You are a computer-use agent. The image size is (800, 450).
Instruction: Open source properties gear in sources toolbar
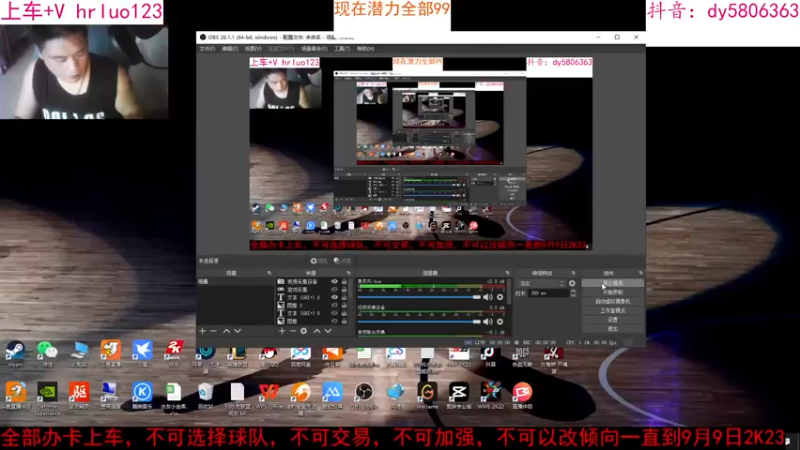pos(304,331)
